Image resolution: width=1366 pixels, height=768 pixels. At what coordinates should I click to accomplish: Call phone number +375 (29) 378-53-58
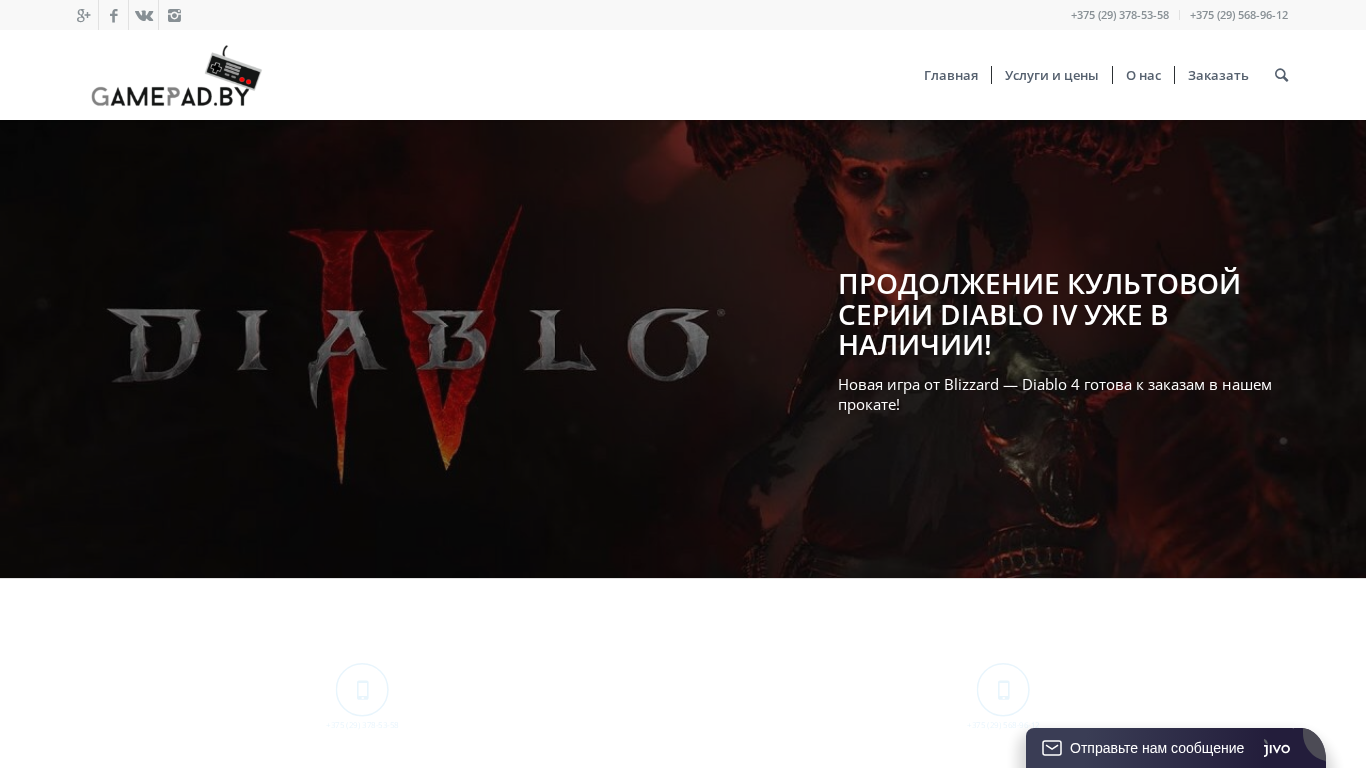pyautogui.click(x=1119, y=15)
